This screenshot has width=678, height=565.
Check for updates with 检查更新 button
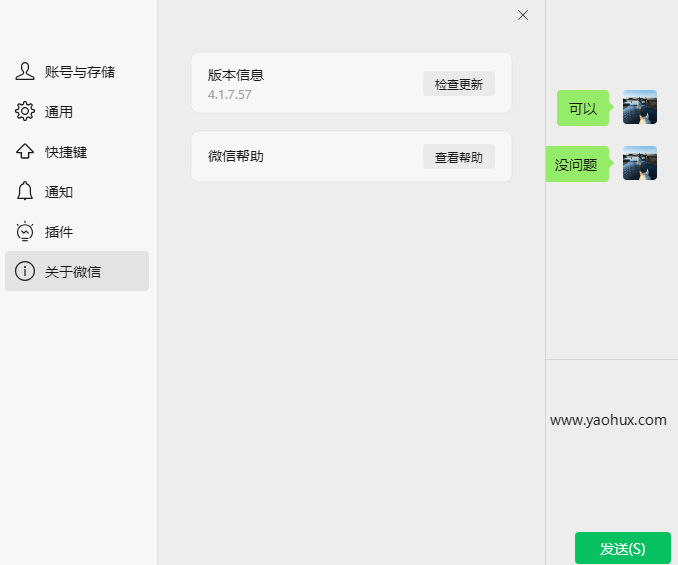point(459,84)
